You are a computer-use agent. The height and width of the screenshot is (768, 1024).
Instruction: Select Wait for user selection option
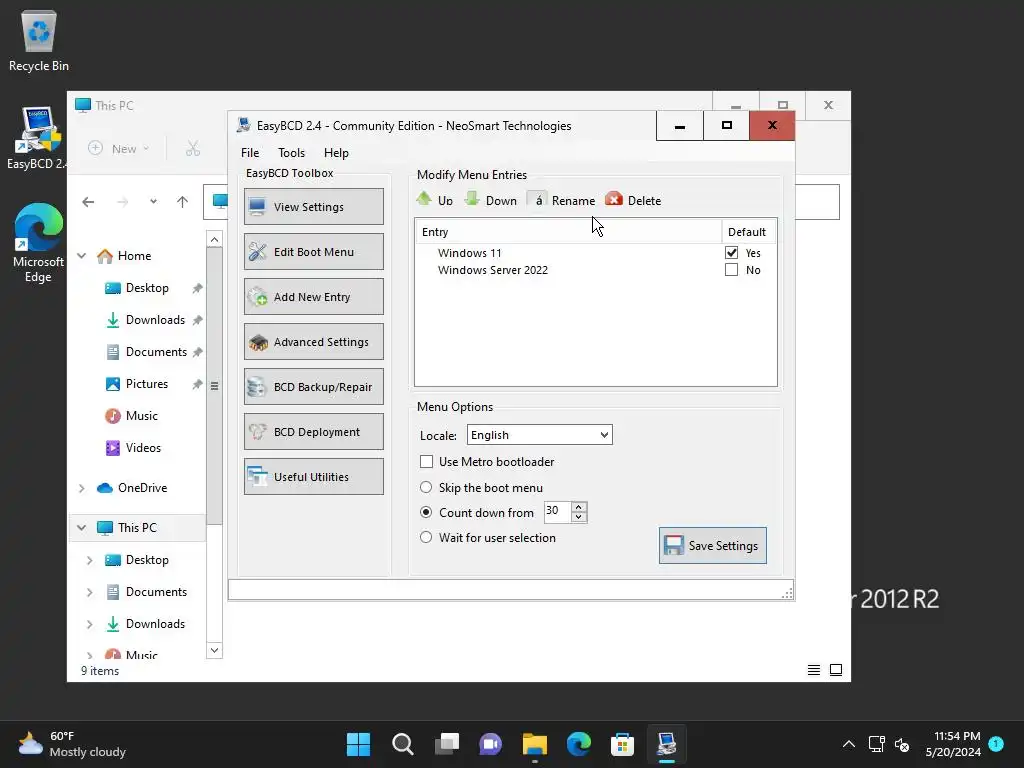pyautogui.click(x=426, y=537)
